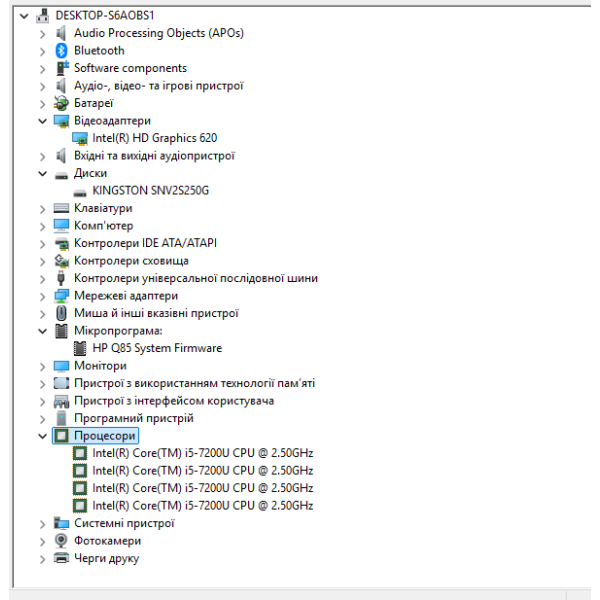Collapse the Відеоадаптери category
600x600 pixels.
pyautogui.click(x=42, y=121)
